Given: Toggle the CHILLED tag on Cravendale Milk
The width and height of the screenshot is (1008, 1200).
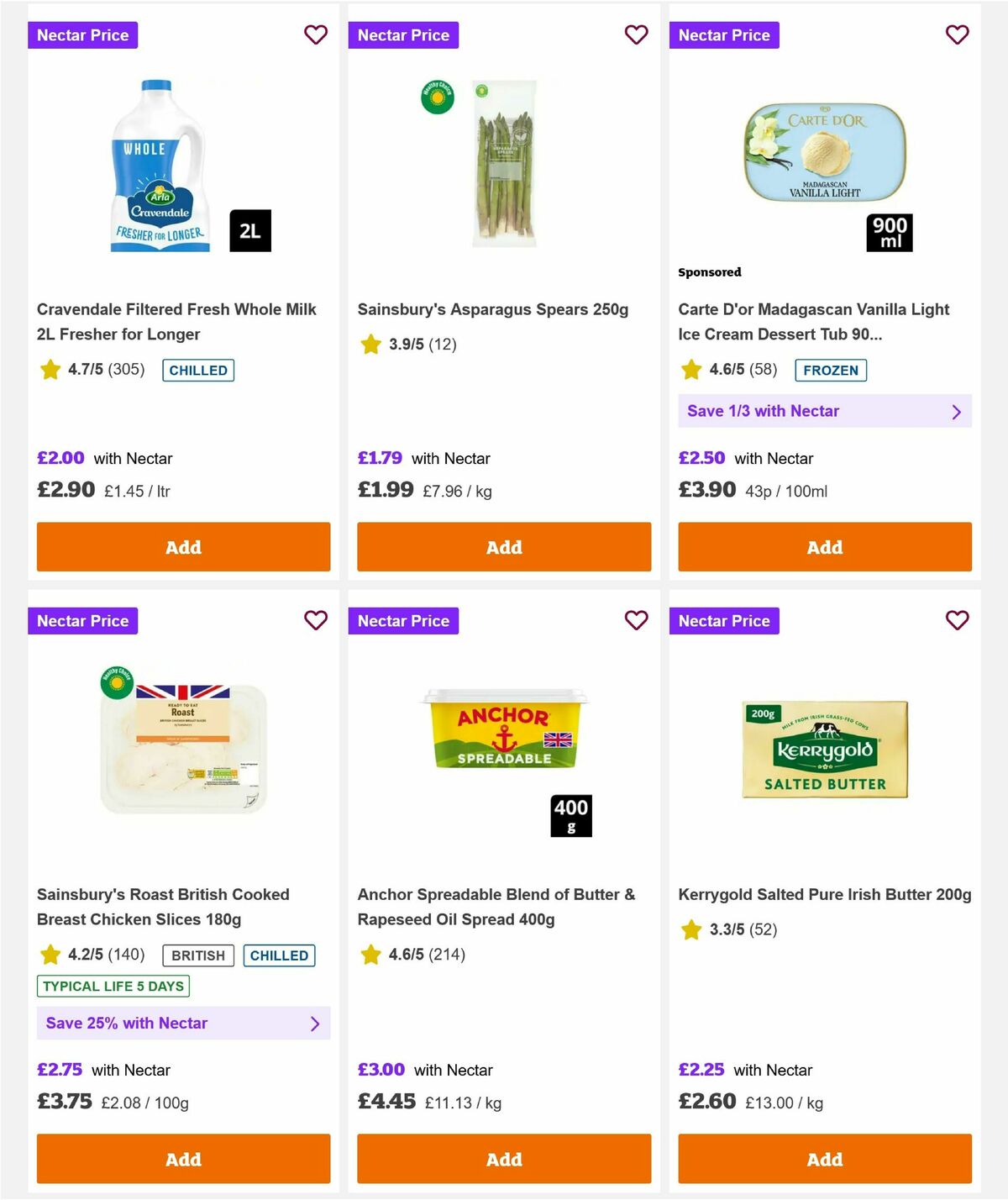Looking at the screenshot, I should [198, 370].
